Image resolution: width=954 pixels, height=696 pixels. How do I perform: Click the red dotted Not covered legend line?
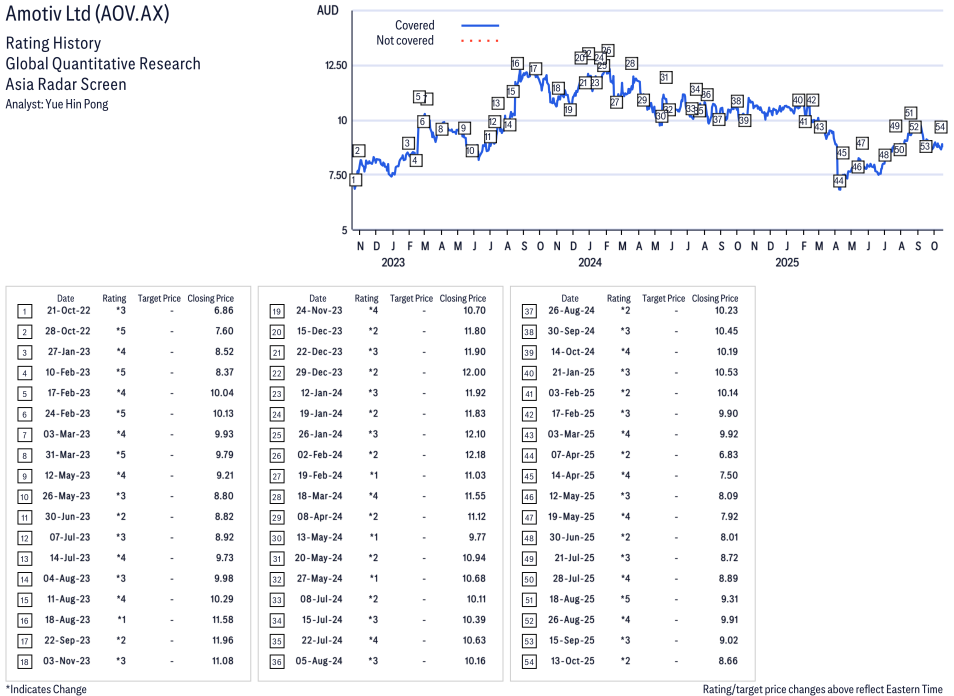480,41
